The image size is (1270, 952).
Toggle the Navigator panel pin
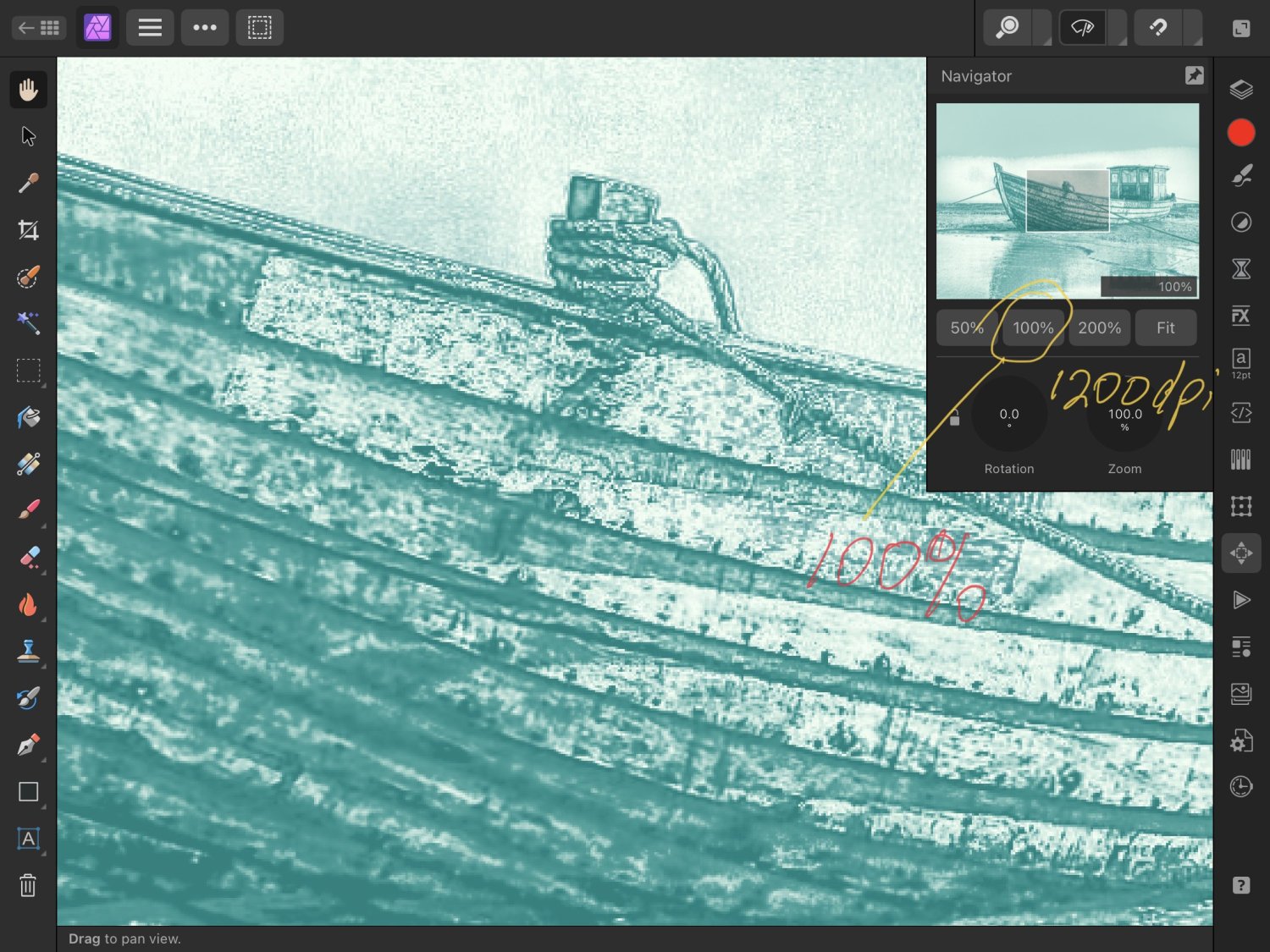coord(1194,75)
